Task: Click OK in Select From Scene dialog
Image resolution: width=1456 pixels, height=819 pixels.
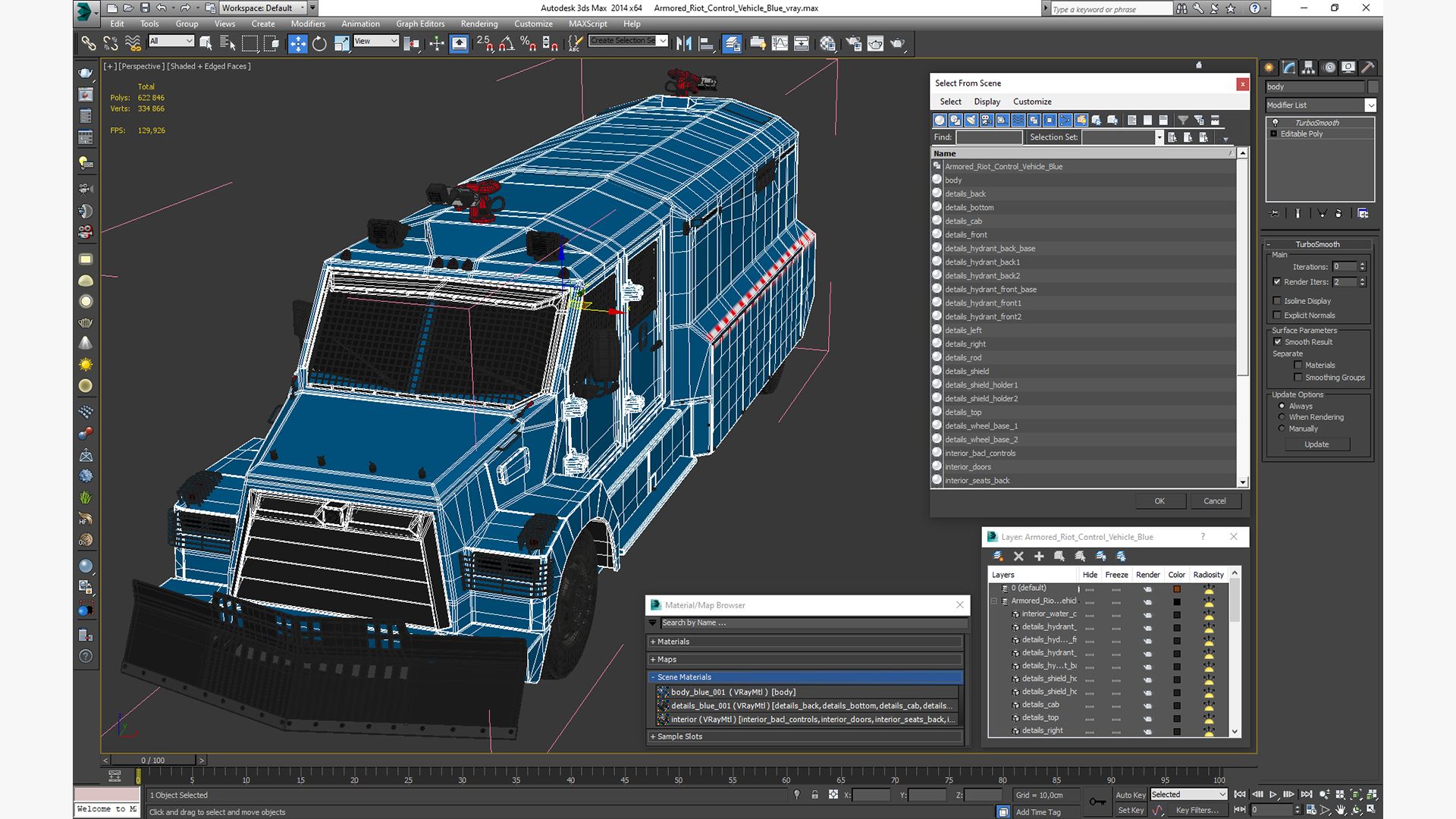Action: [1159, 501]
